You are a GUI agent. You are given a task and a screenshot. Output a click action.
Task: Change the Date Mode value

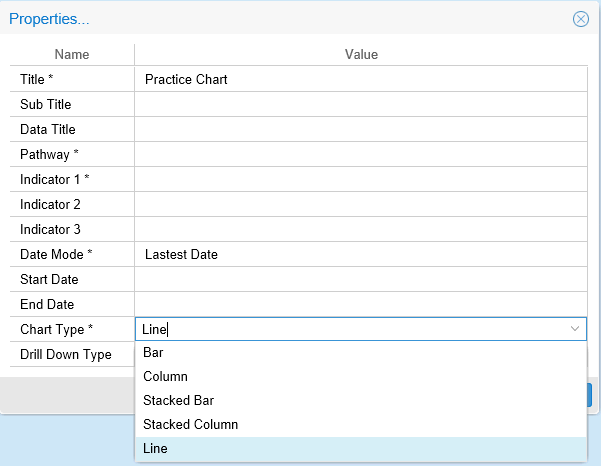click(360, 254)
